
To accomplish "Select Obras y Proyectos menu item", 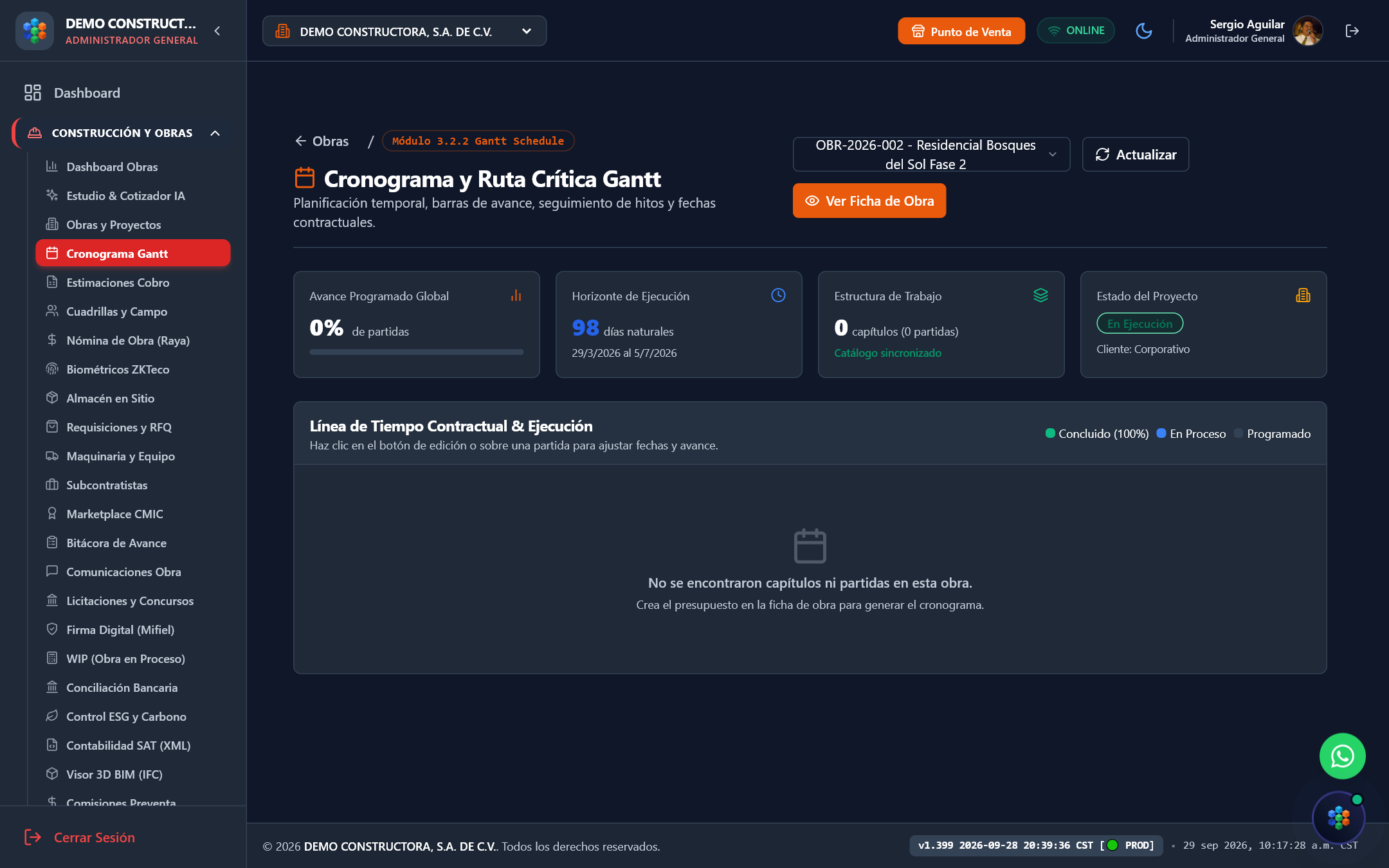I will (133, 224).
